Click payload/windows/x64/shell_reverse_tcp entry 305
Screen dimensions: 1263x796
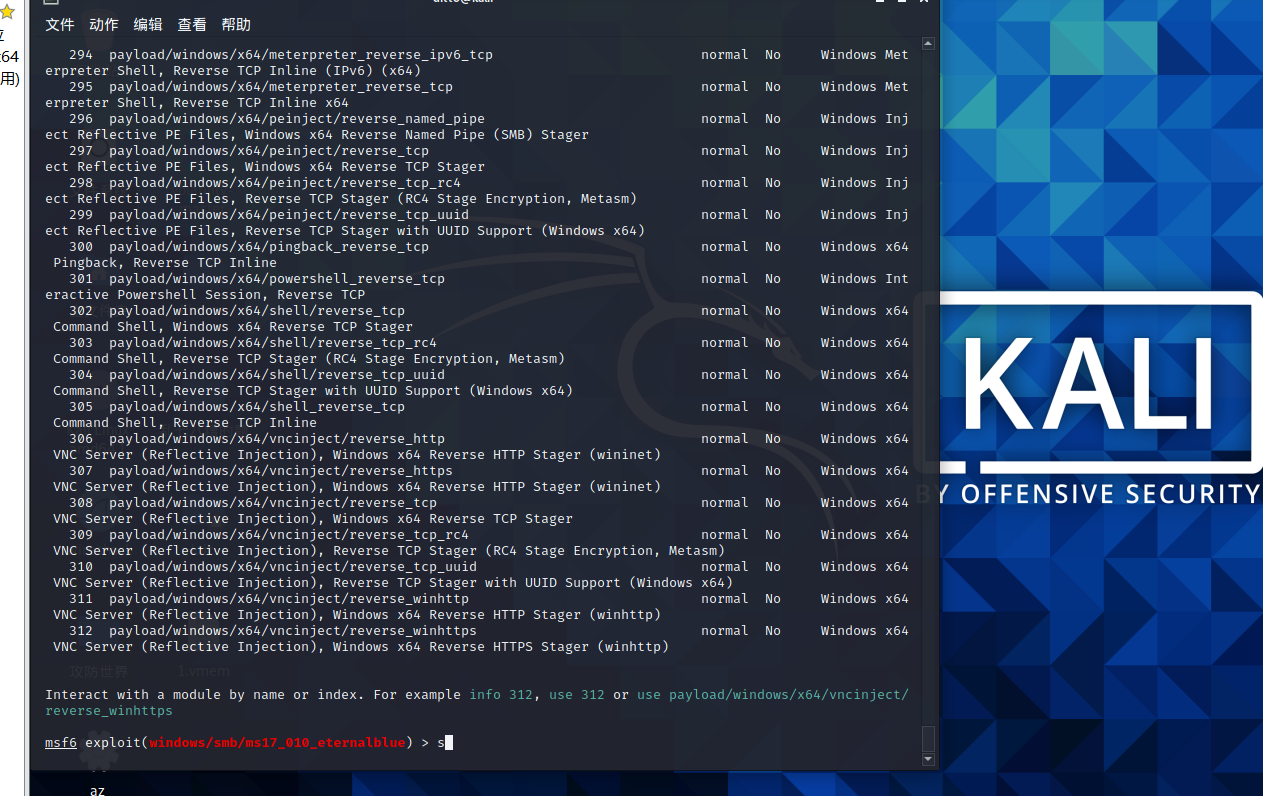[257, 407]
